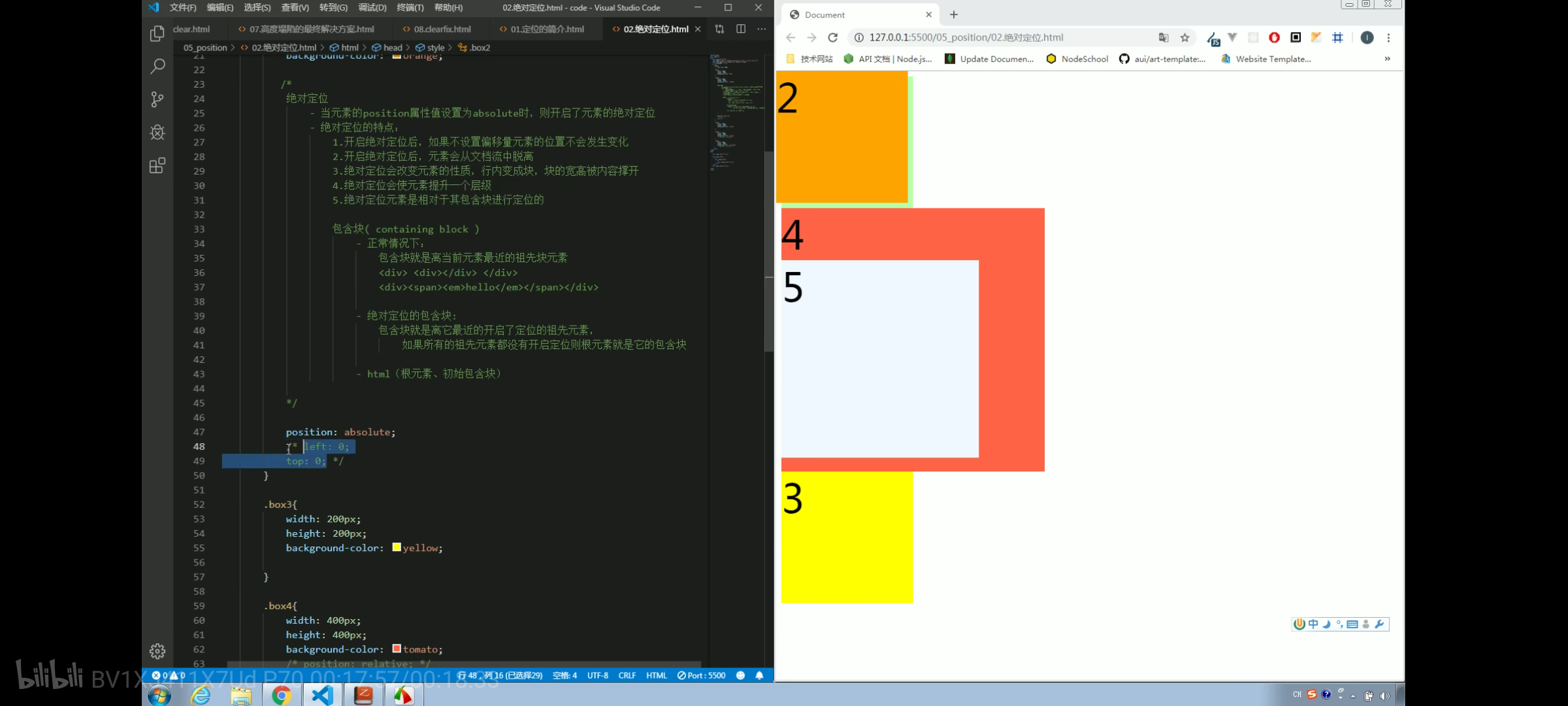Screen dimensions: 1568x706
Task: Open the Source Control view
Action: tap(157, 99)
